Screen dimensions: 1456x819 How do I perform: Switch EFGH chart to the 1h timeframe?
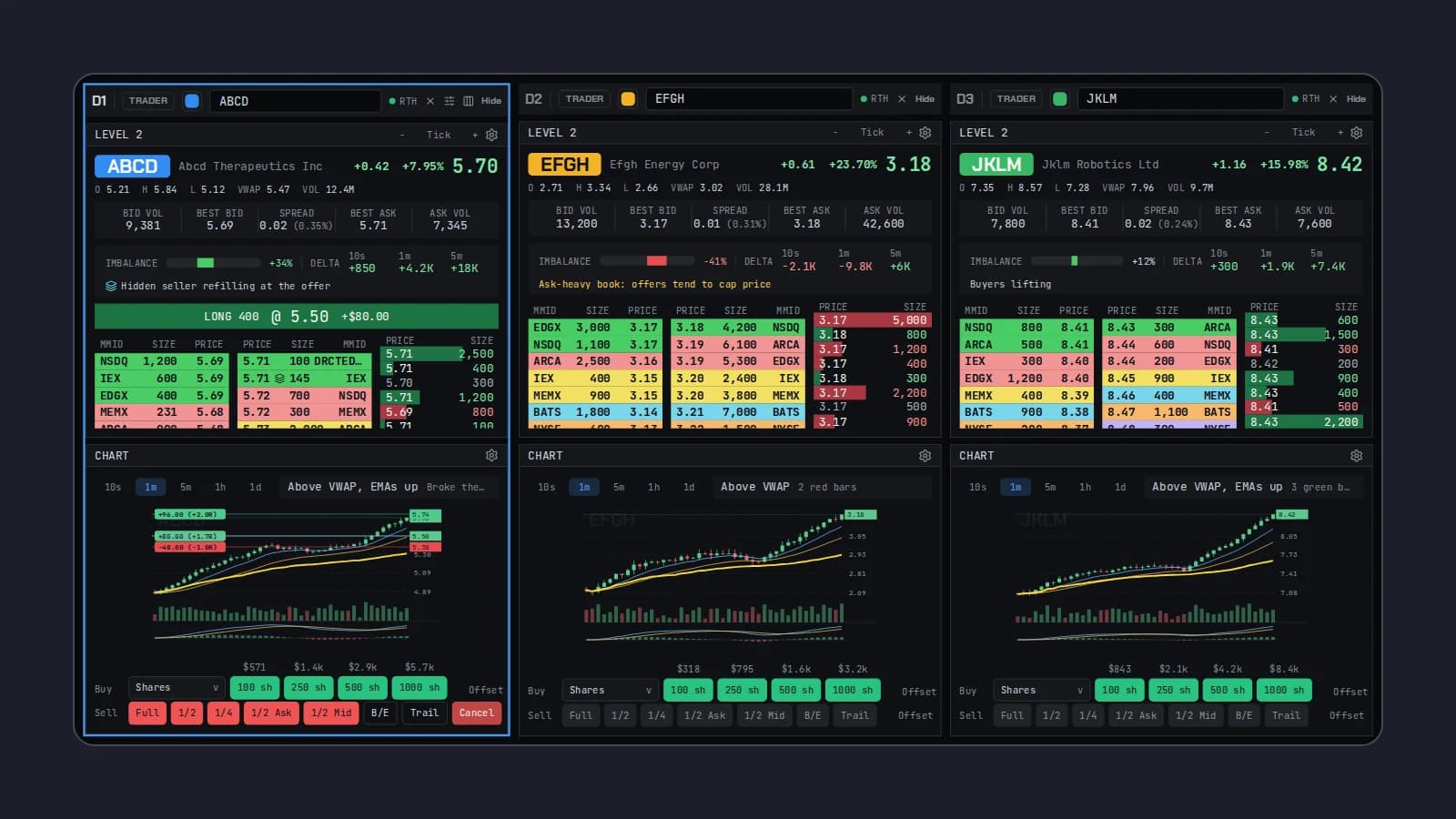[653, 487]
